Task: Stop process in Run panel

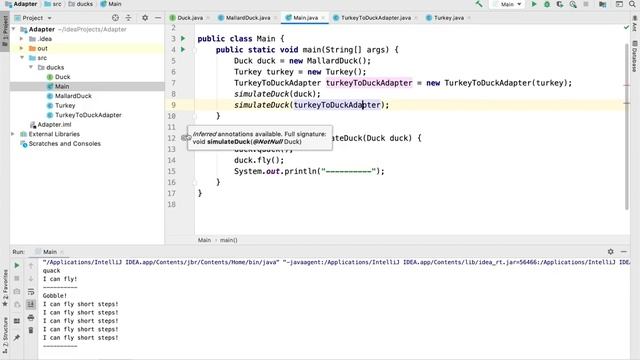Action: [17, 278]
